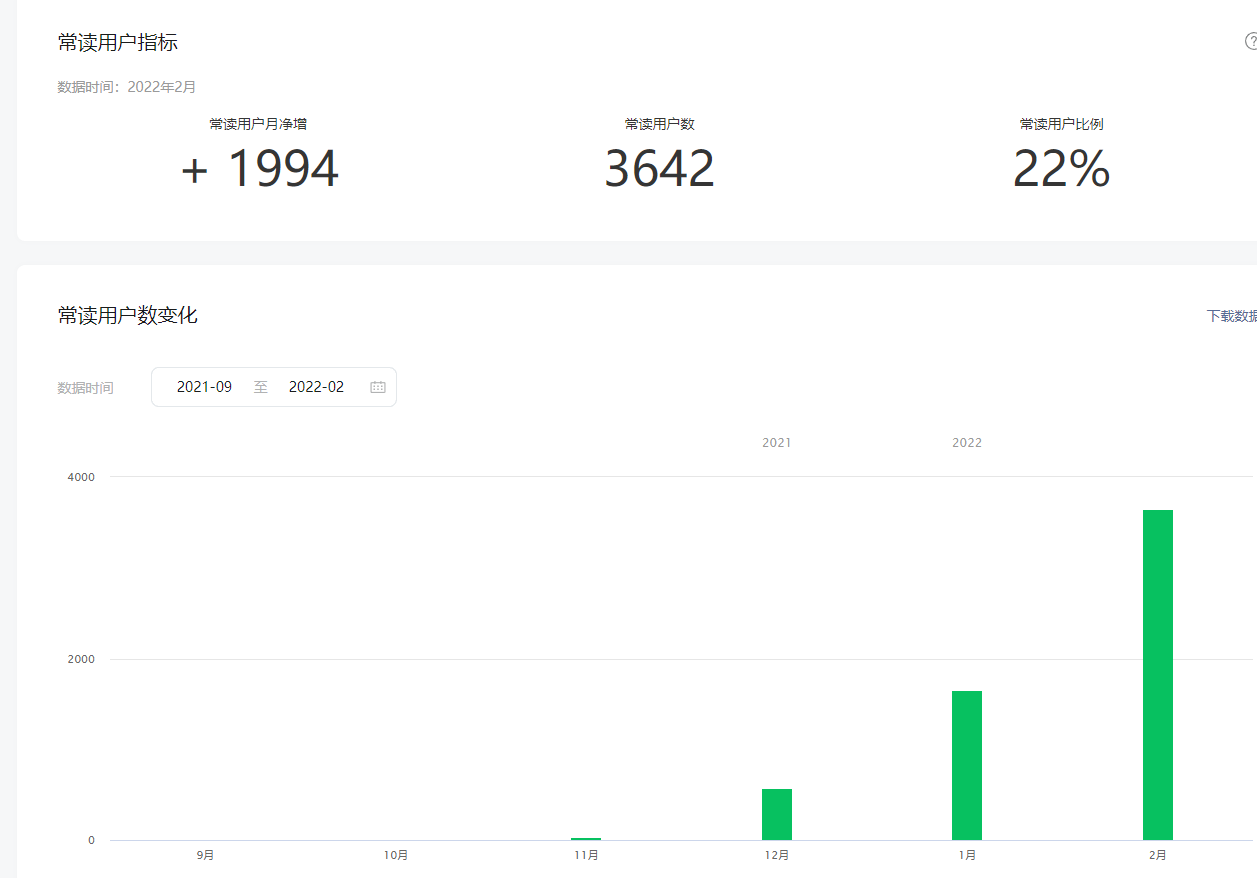This screenshot has width=1257, height=878.
Task: Click the 2022 year label above chart
Action: click(967, 442)
